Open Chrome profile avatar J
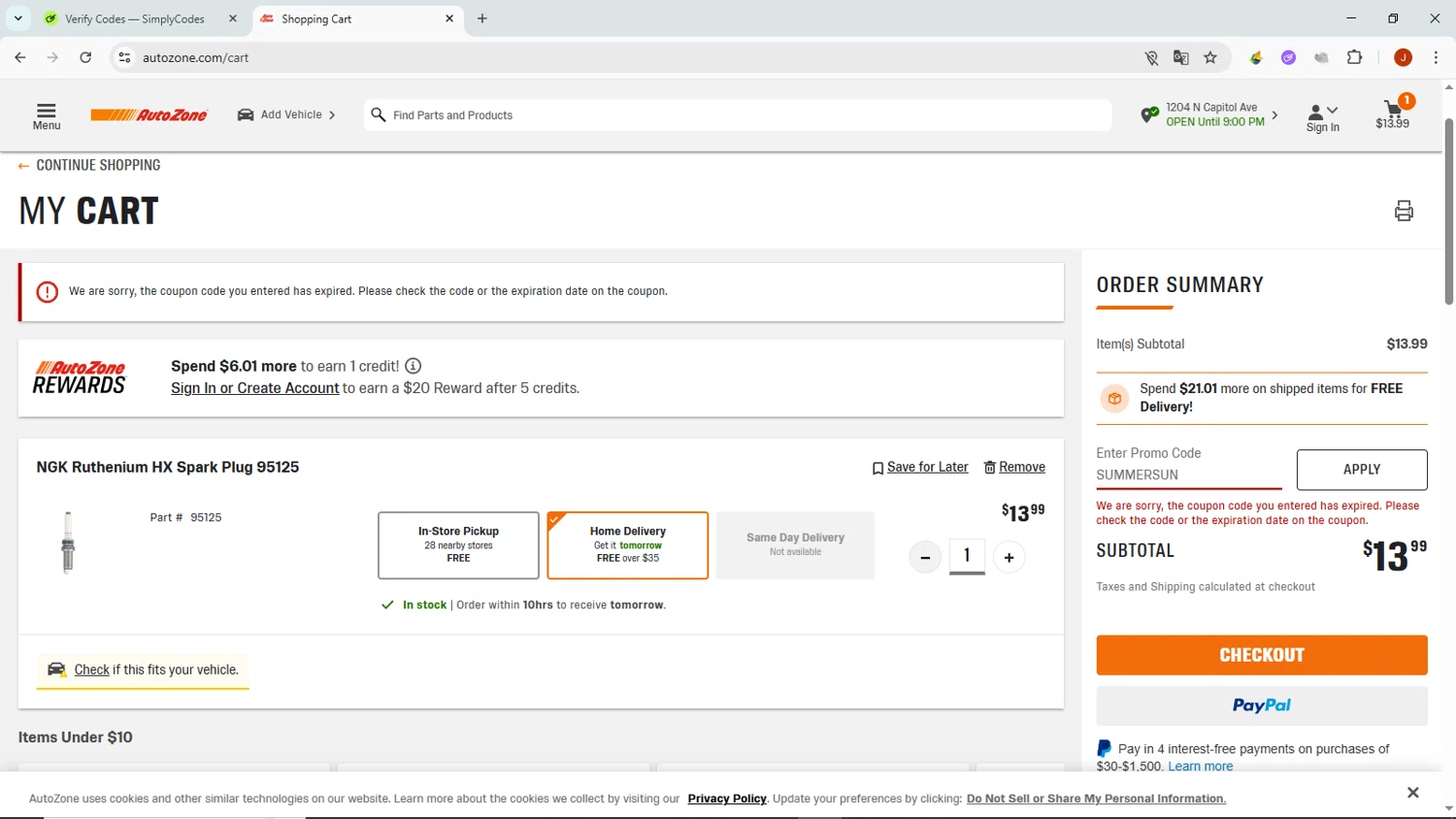The height and width of the screenshot is (819, 1456). click(x=1403, y=57)
